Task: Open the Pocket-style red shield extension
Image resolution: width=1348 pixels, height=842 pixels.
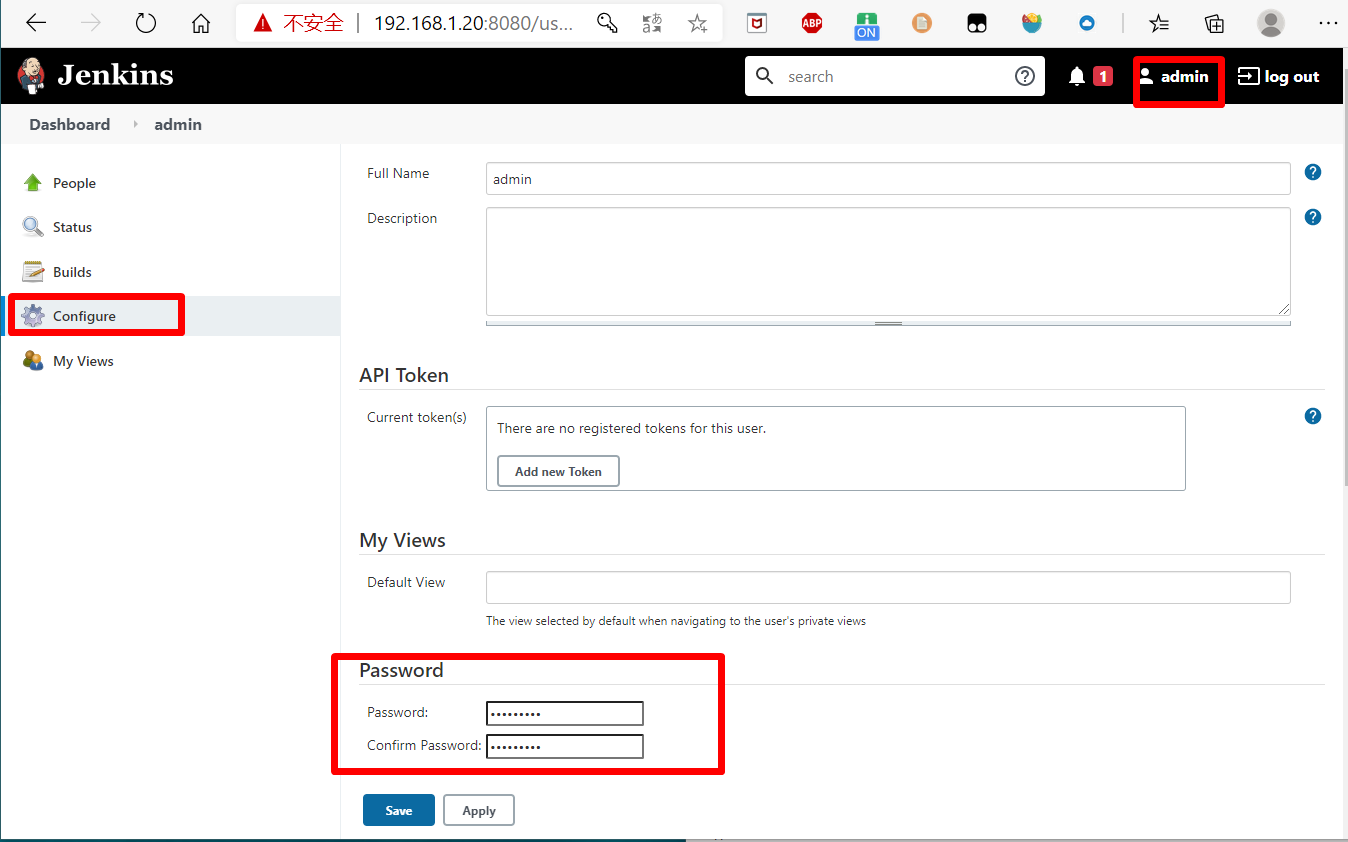Action: click(757, 23)
